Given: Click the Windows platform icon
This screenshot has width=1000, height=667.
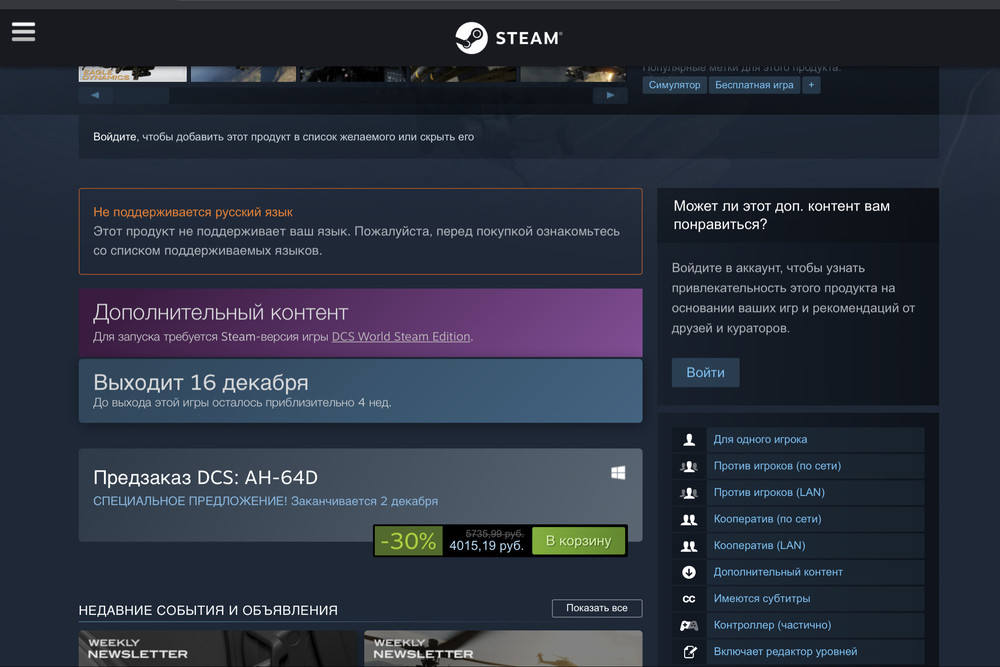Looking at the screenshot, I should pyautogui.click(x=618, y=473).
